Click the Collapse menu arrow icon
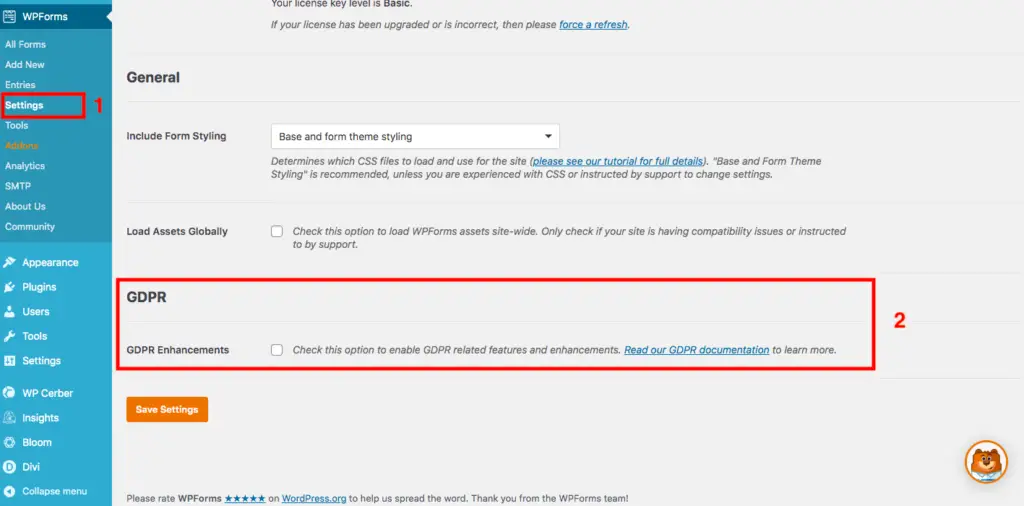Viewport: 1024px width, 506px height. tap(9, 491)
